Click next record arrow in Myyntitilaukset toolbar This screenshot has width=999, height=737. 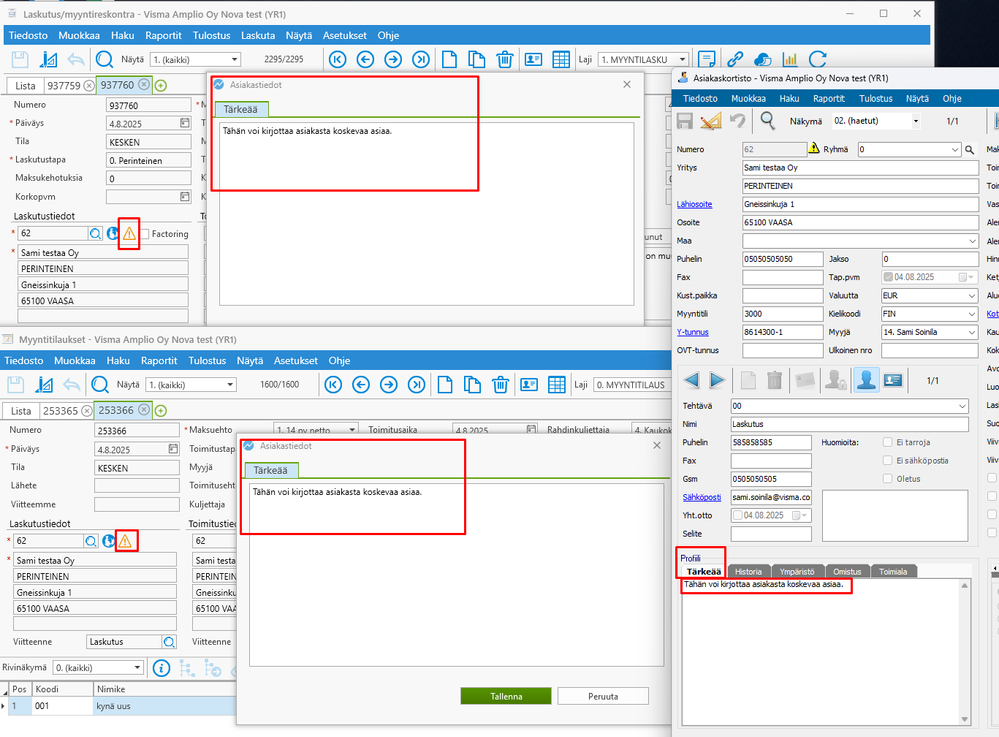pos(389,385)
